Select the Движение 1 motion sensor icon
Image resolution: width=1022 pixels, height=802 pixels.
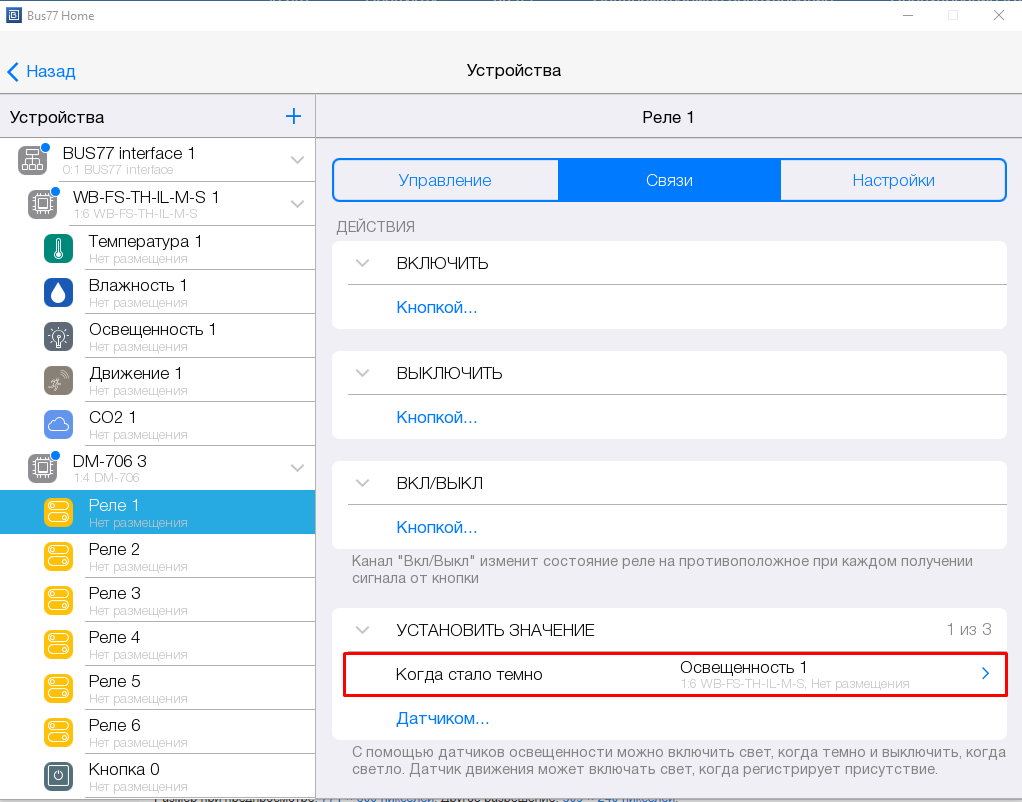59,380
